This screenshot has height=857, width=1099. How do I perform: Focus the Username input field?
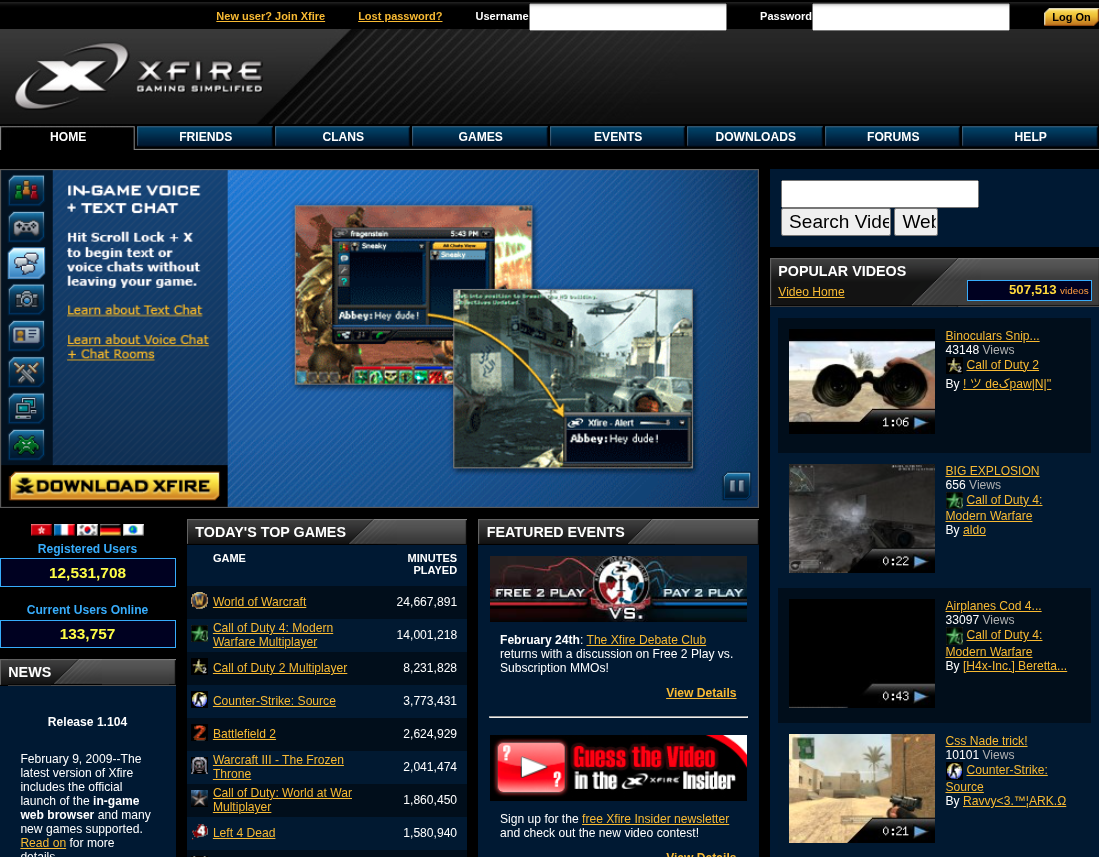coord(627,17)
